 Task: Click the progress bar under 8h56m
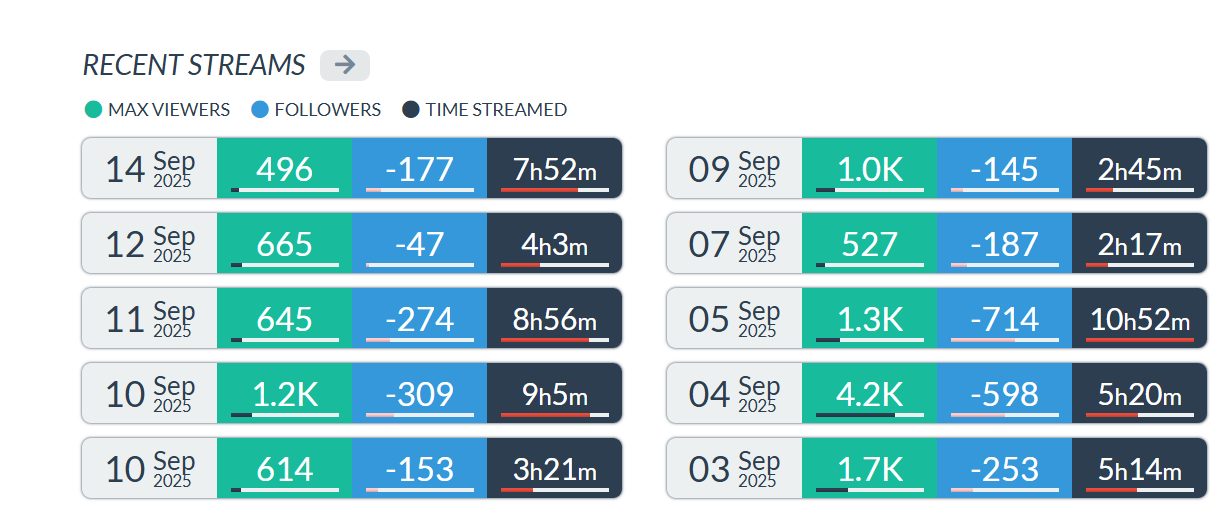coord(554,340)
